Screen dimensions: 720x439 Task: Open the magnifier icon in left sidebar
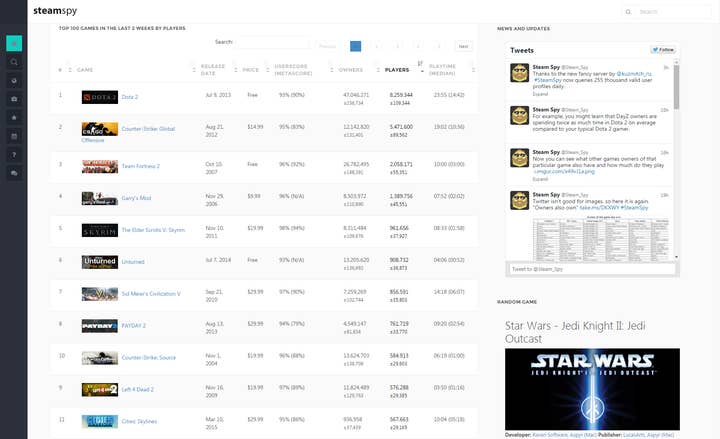(x=14, y=62)
